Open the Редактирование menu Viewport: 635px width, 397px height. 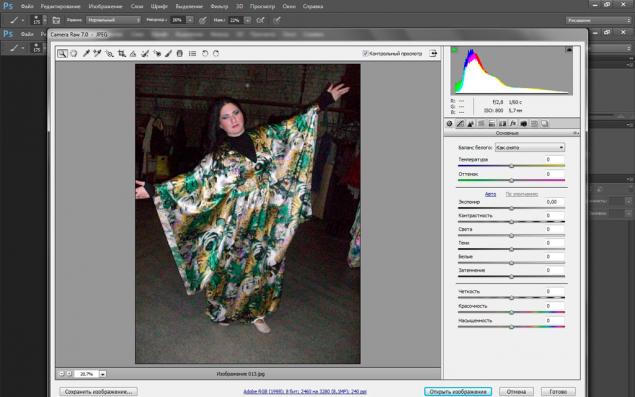tap(60, 6)
